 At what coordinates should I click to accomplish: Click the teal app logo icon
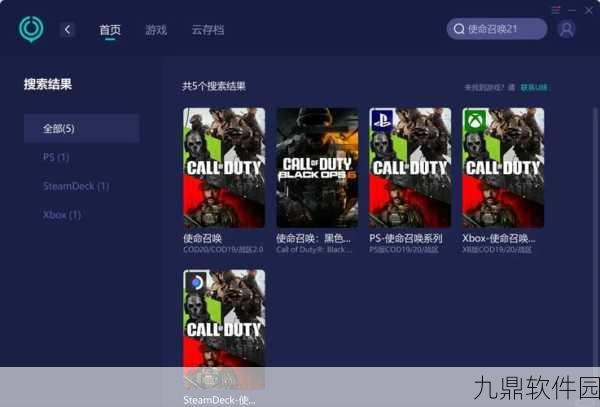(x=31, y=29)
